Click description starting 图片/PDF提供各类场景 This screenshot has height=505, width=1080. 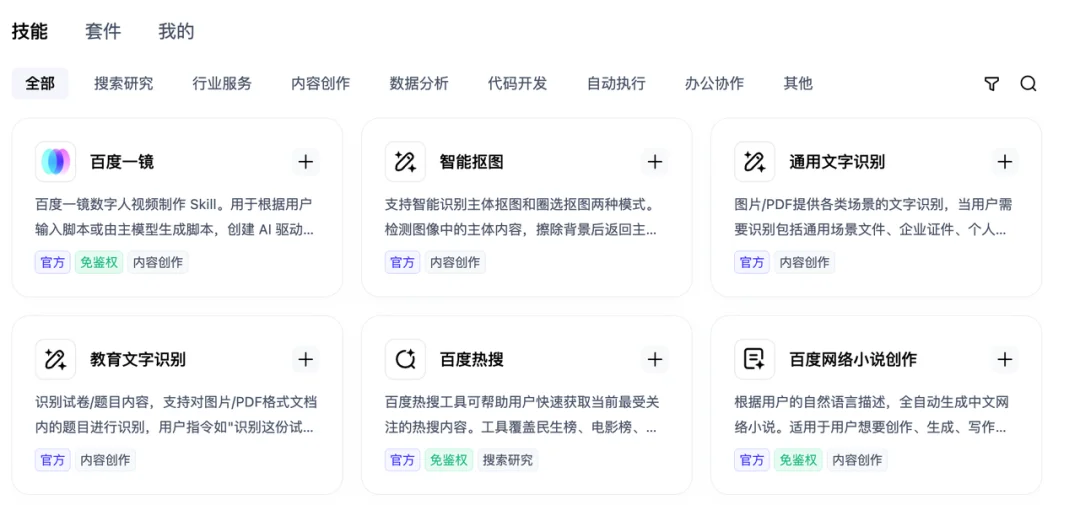[873, 217]
